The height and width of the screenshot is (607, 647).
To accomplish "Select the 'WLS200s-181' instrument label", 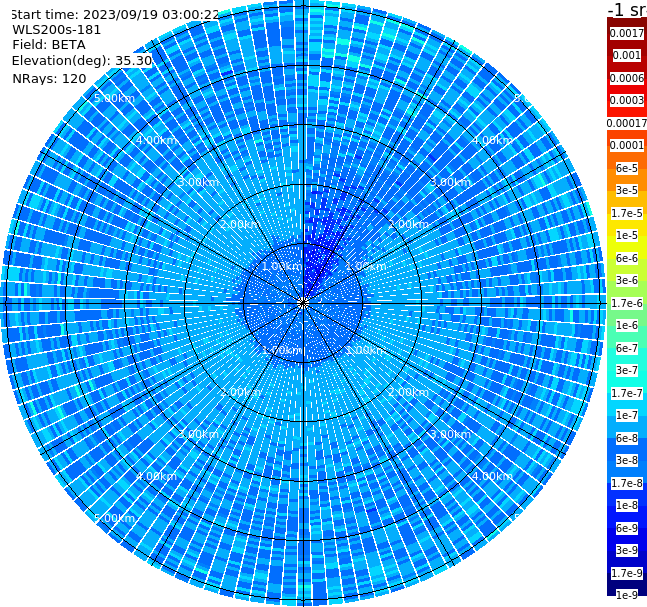I will pyautogui.click(x=57, y=30).
